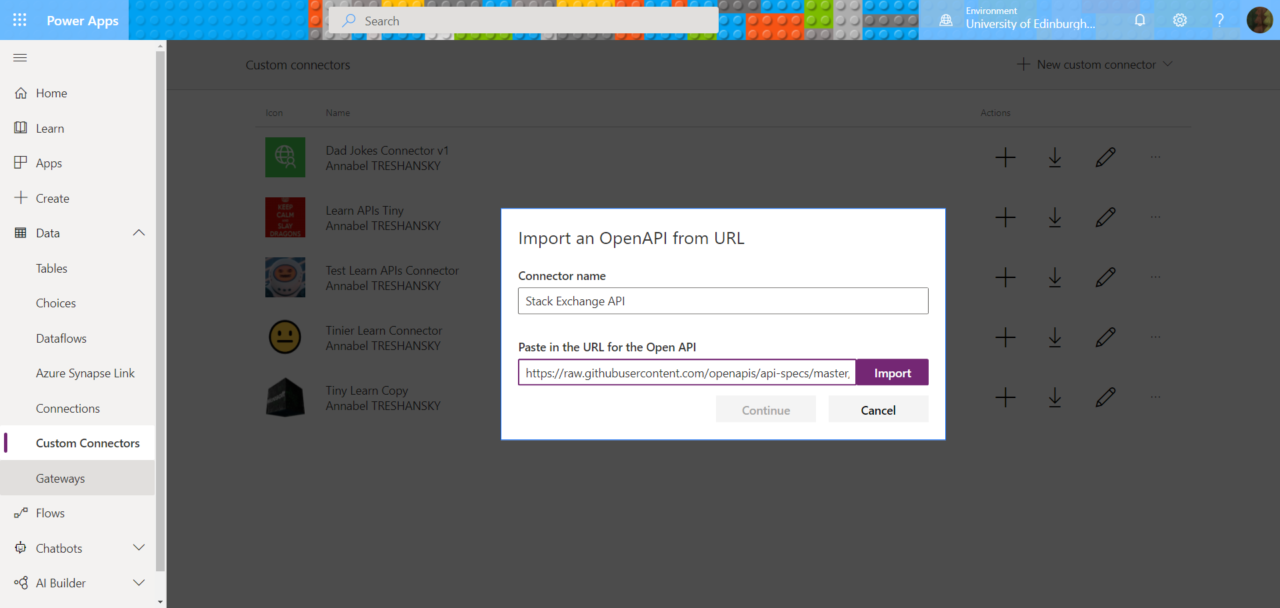This screenshot has height=608, width=1280.
Task: Click the Import button in the dialog
Action: (x=891, y=371)
